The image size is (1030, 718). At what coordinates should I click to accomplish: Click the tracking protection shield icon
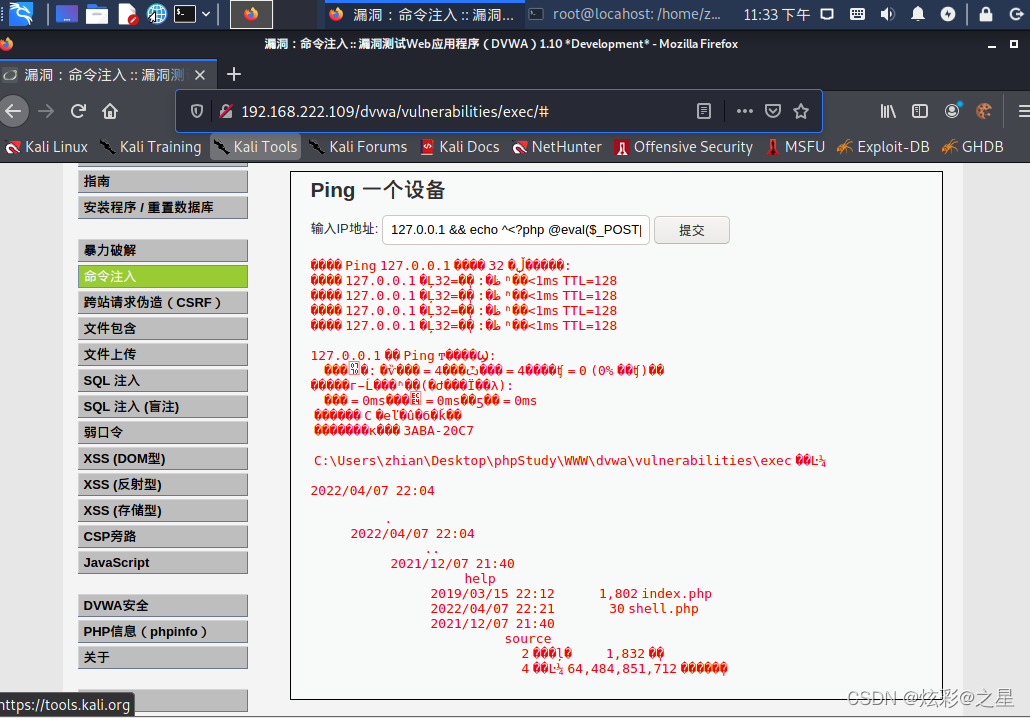[196, 111]
